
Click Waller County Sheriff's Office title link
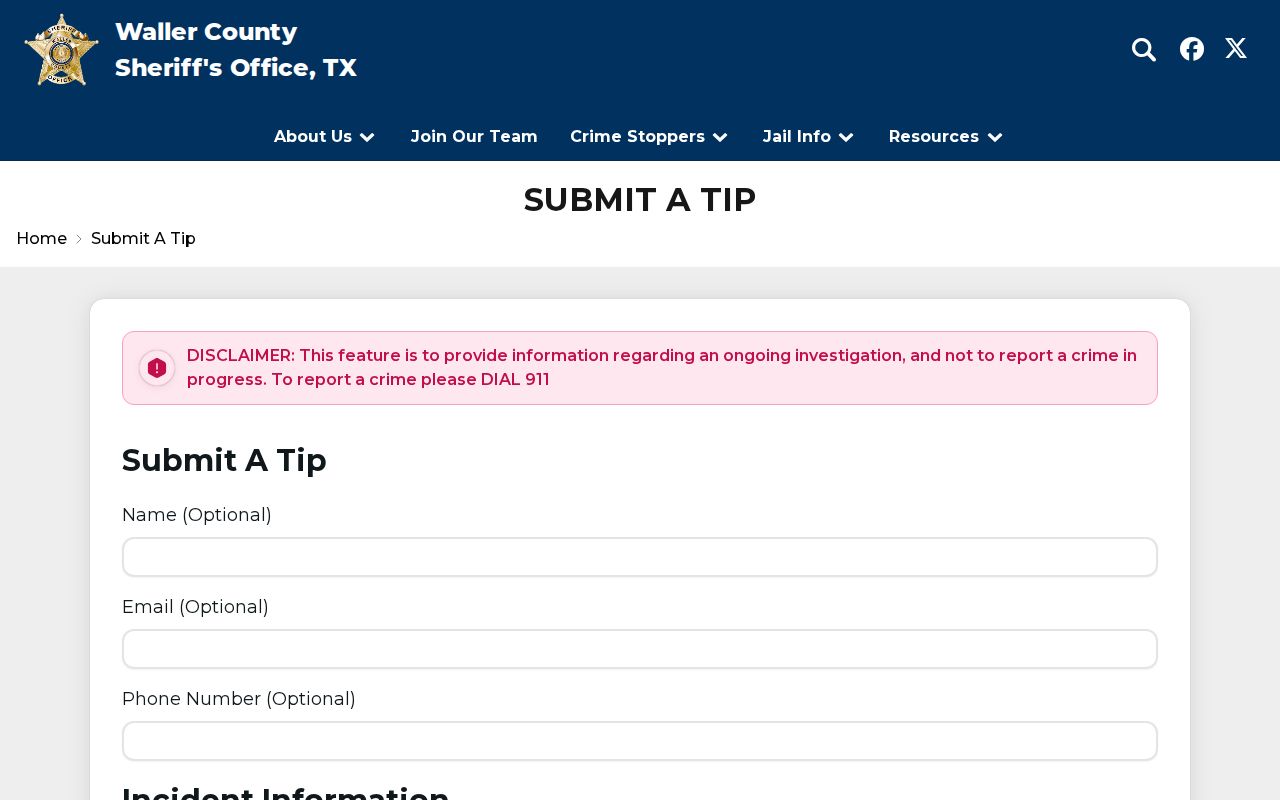pyautogui.click(x=236, y=50)
